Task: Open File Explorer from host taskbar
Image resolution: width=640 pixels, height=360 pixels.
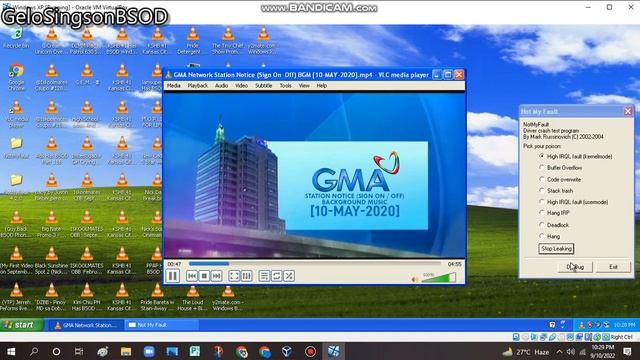Action: 126,351
